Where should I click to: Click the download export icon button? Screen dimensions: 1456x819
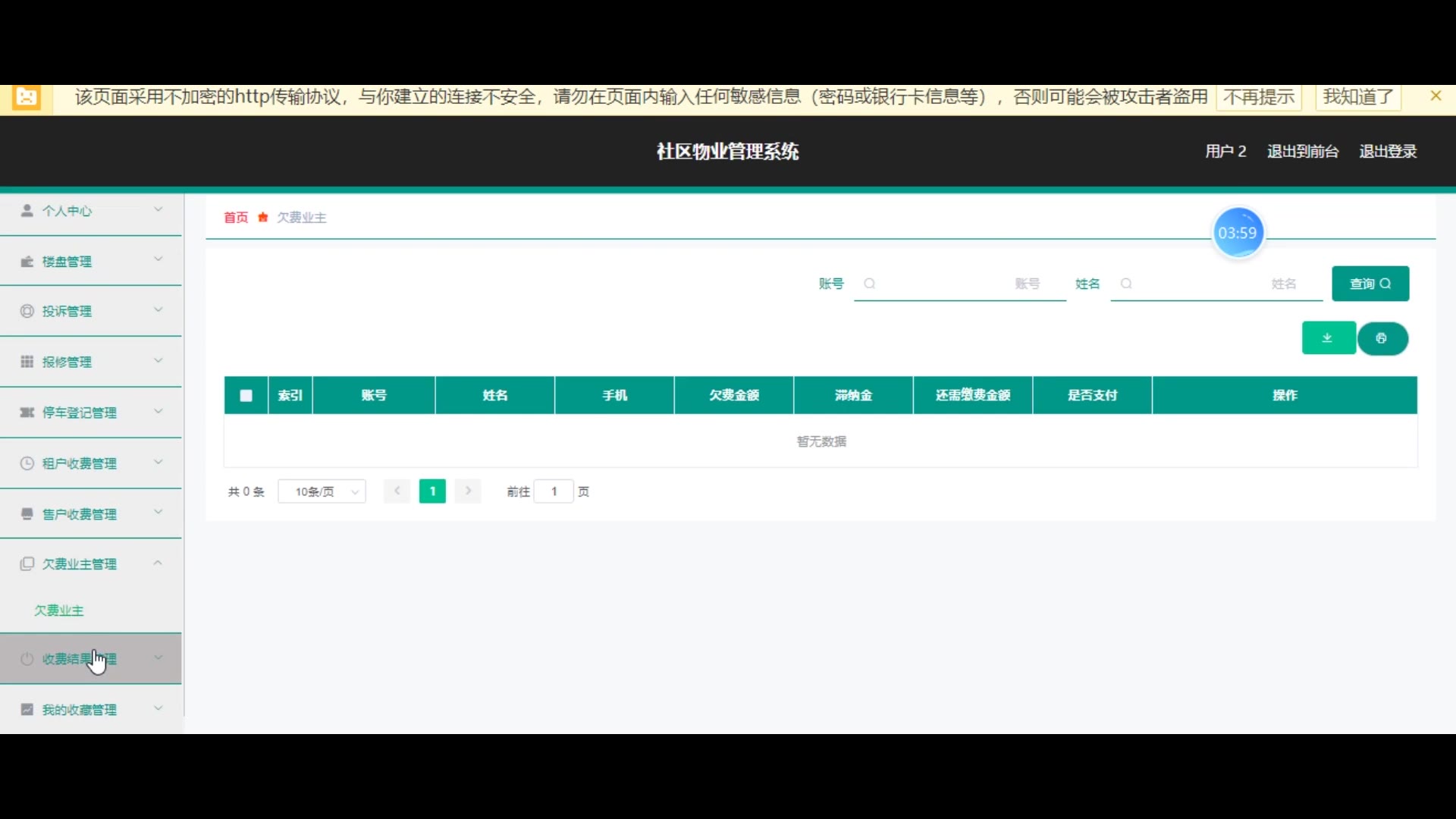(1328, 338)
